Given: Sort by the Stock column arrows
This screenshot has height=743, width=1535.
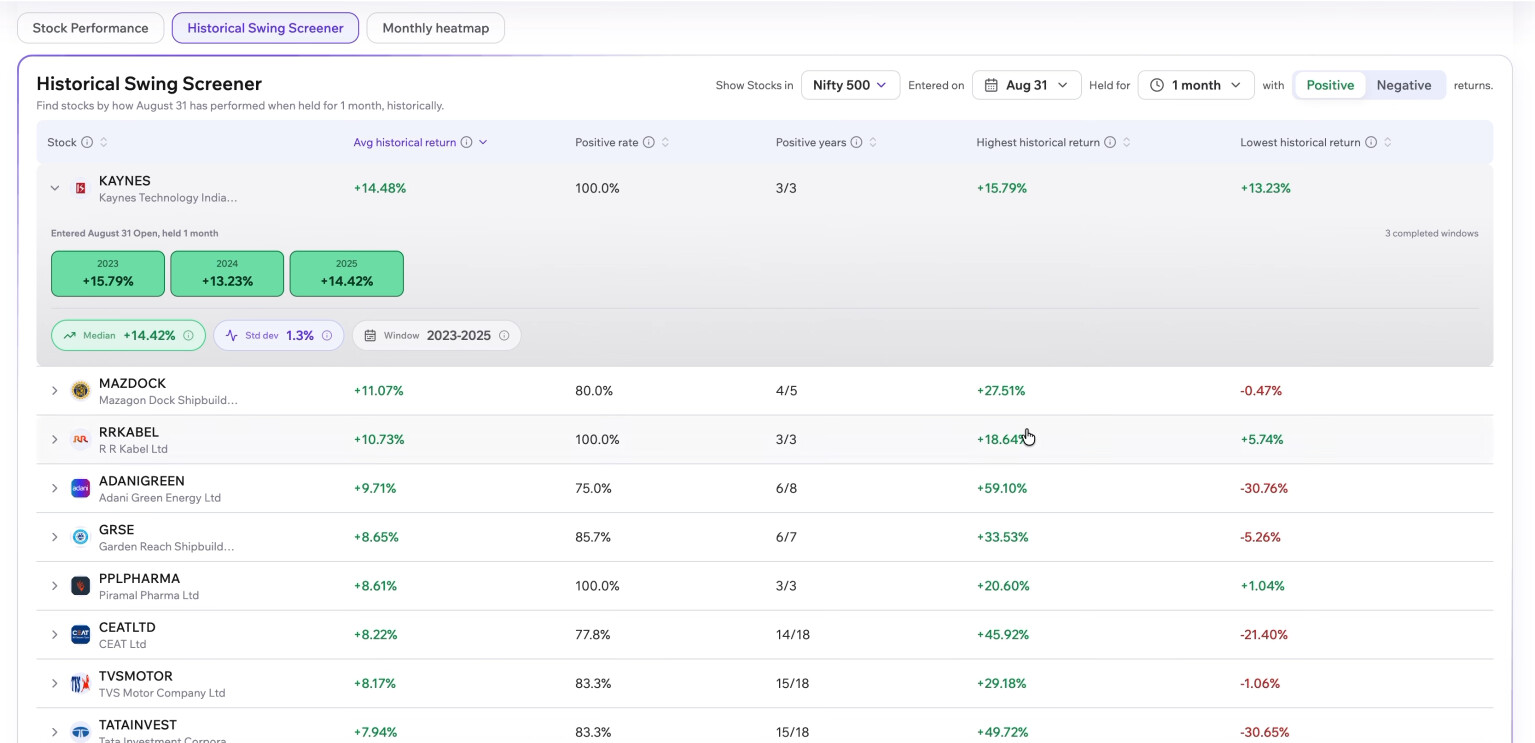Looking at the screenshot, I should coord(104,142).
